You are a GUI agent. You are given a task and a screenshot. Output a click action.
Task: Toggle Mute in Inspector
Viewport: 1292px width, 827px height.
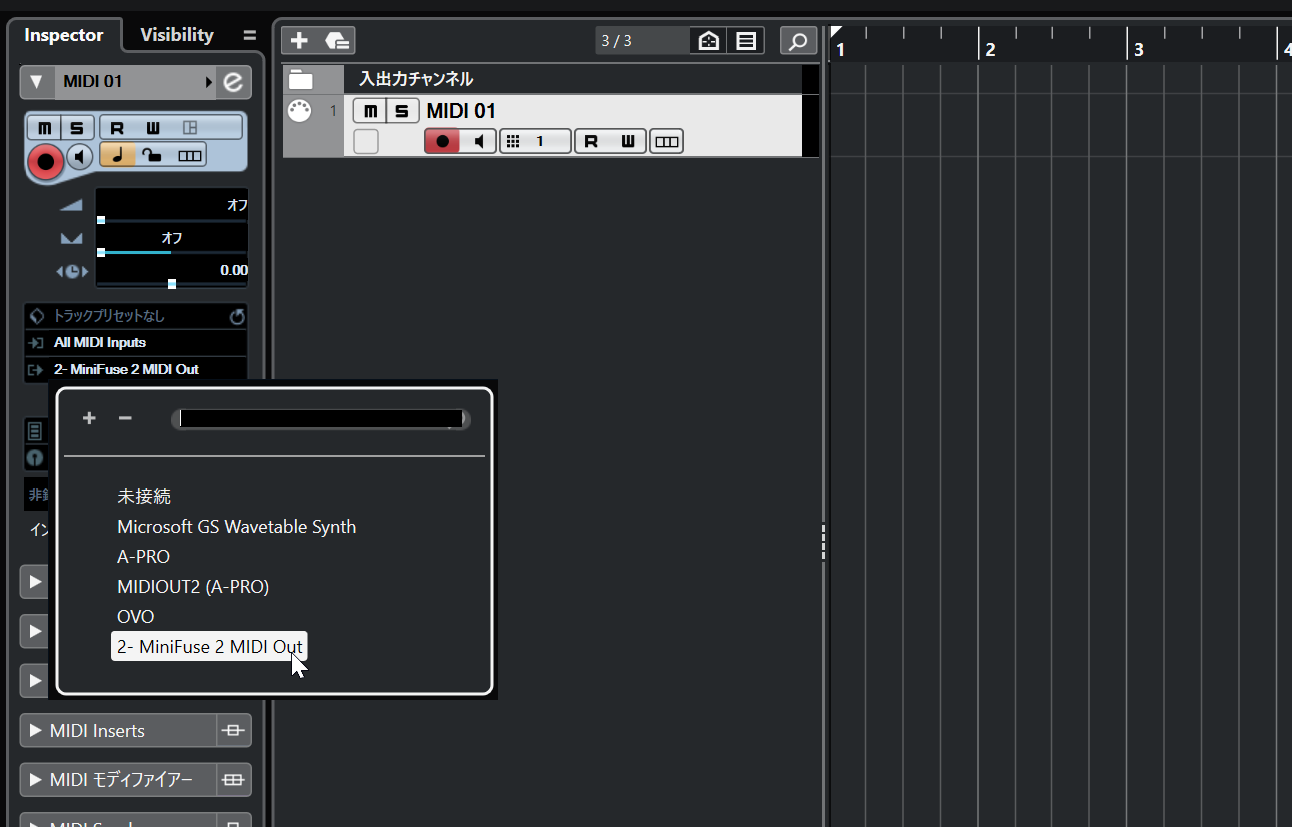(45, 128)
